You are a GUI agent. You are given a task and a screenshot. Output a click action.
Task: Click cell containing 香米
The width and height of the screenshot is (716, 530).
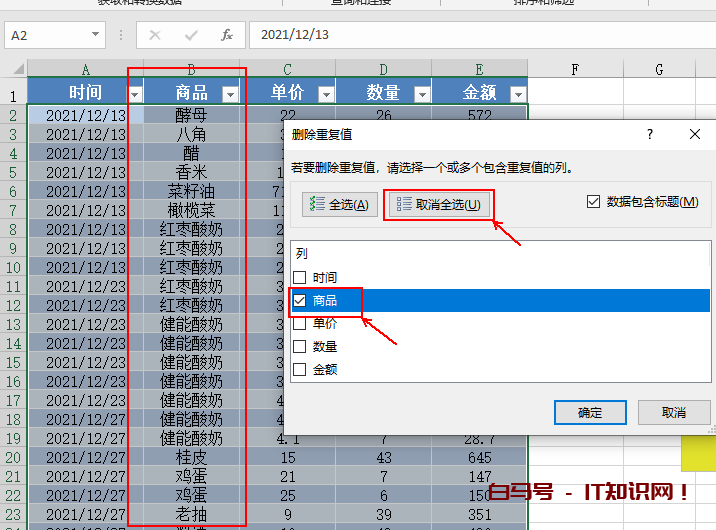point(191,172)
